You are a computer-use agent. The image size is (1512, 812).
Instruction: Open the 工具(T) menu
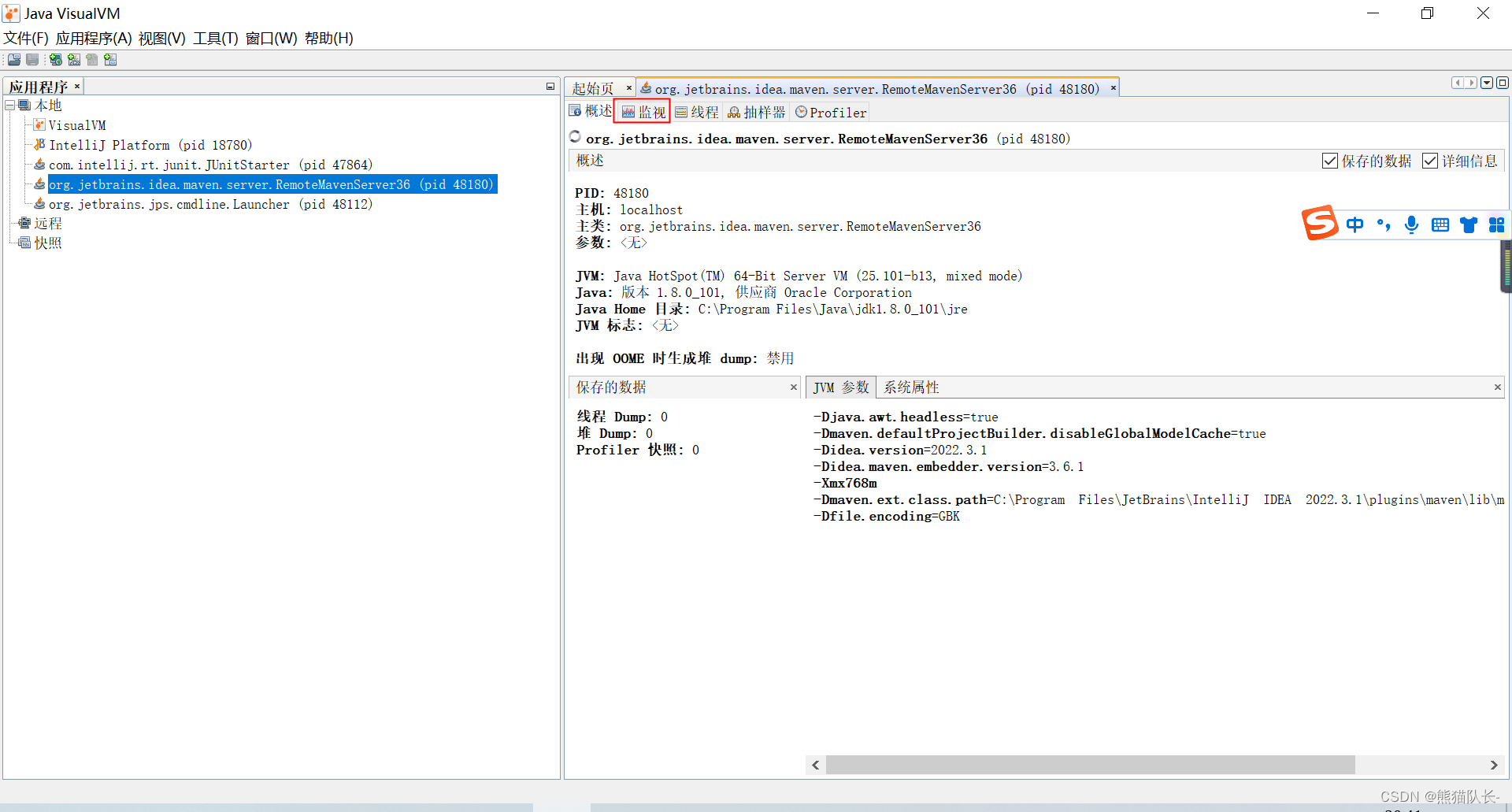tap(216, 39)
